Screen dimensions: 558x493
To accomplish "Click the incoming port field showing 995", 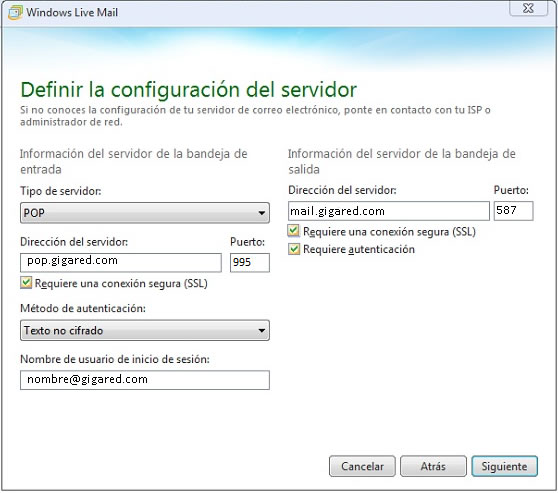I will click(x=250, y=263).
